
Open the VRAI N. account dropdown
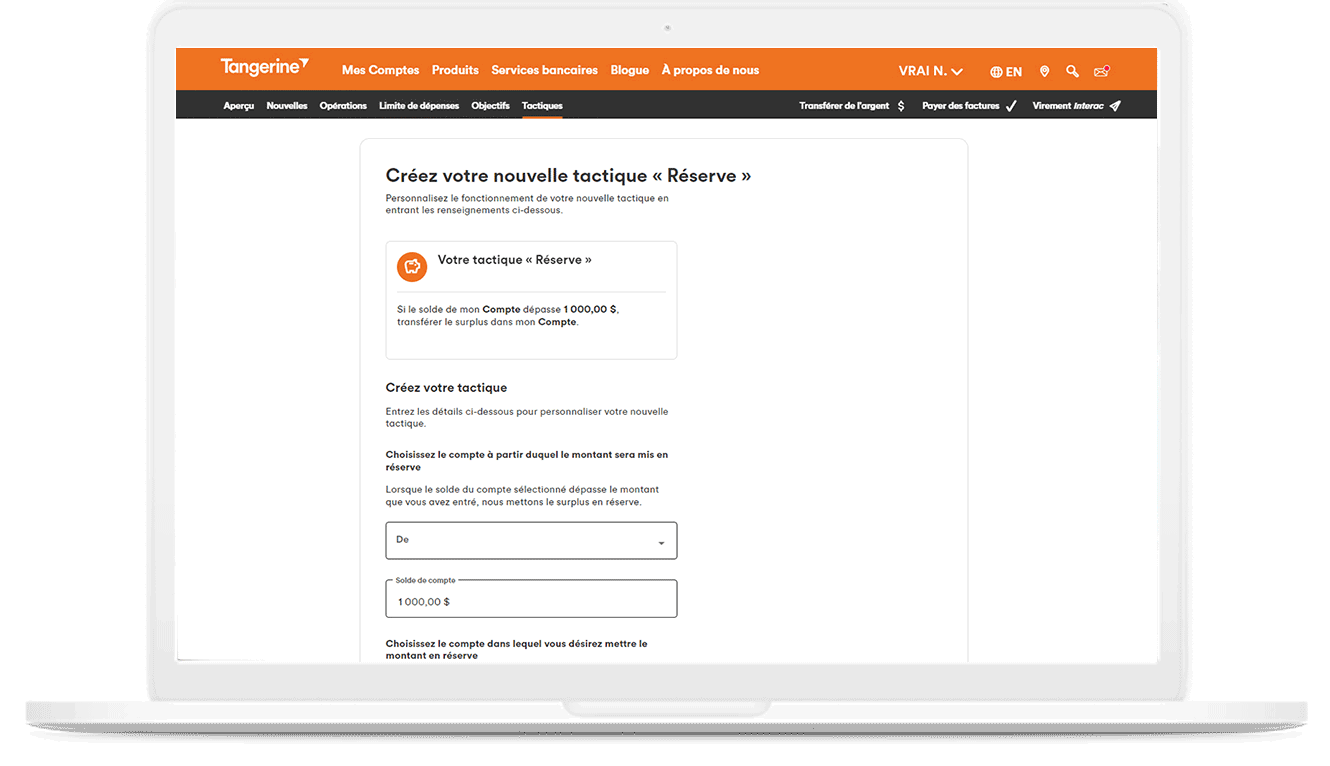click(930, 71)
